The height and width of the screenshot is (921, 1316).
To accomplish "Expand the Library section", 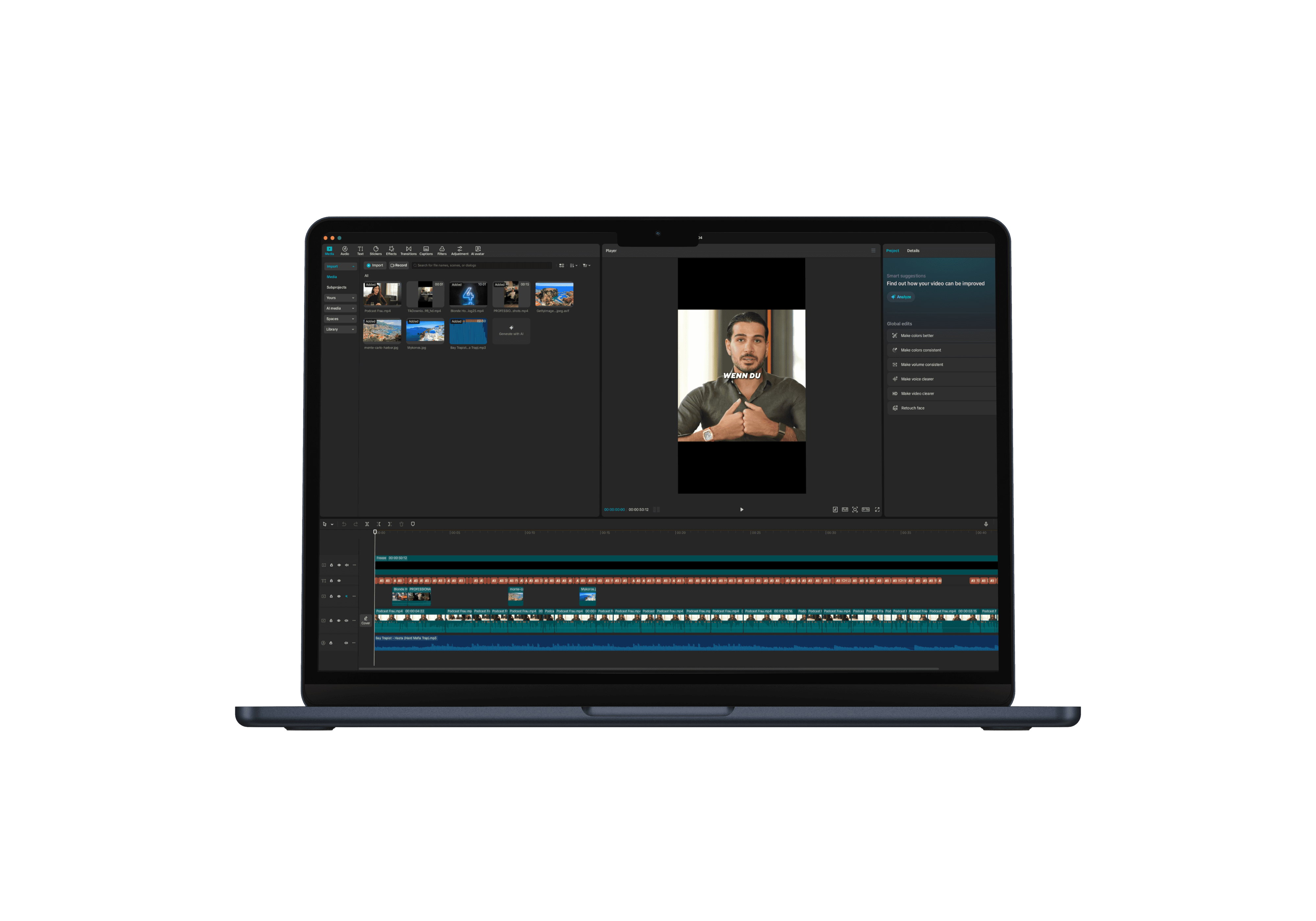I will (340, 330).
